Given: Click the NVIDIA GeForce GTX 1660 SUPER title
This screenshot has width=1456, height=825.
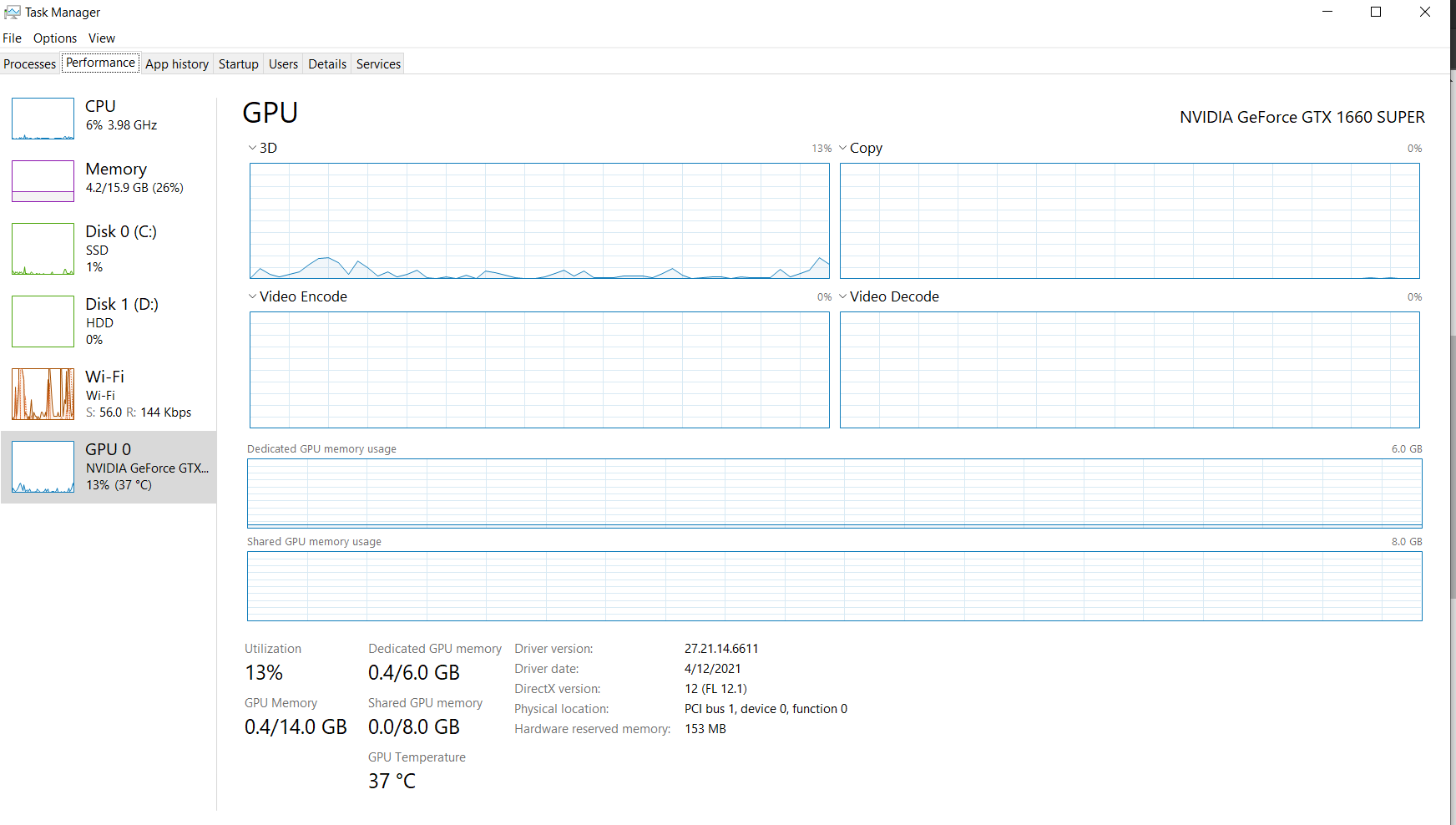Looking at the screenshot, I should pos(1302,117).
